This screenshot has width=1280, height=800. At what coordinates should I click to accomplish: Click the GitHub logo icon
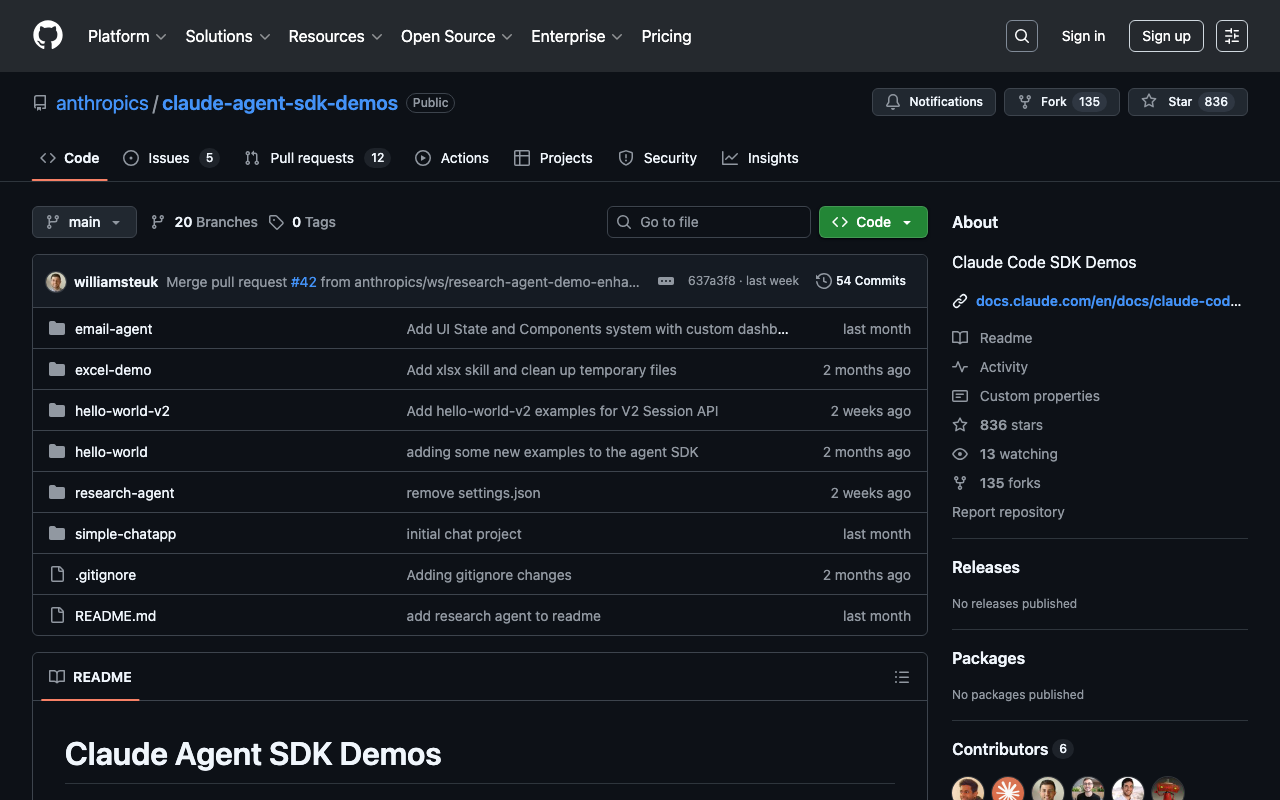pyautogui.click(x=48, y=36)
